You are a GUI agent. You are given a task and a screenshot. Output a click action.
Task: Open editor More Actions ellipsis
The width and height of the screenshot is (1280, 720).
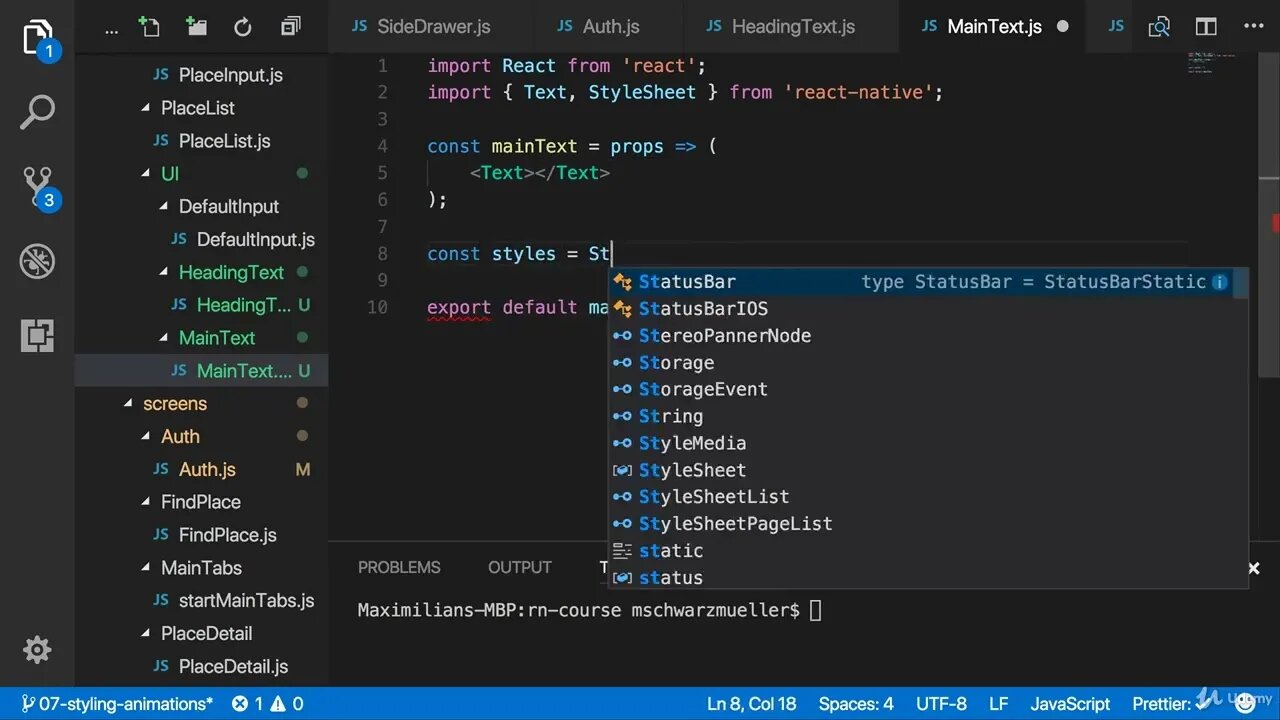tap(1254, 27)
